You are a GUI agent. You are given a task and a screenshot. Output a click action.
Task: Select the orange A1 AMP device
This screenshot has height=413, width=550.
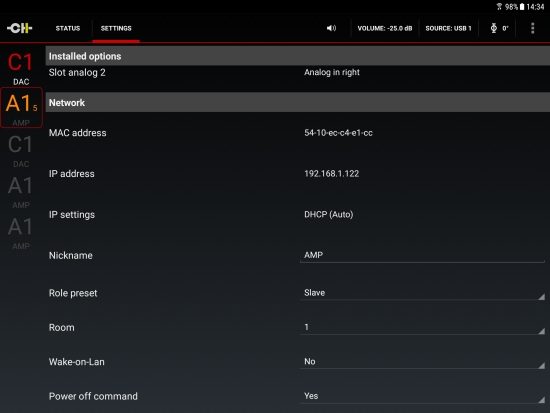(x=21, y=108)
